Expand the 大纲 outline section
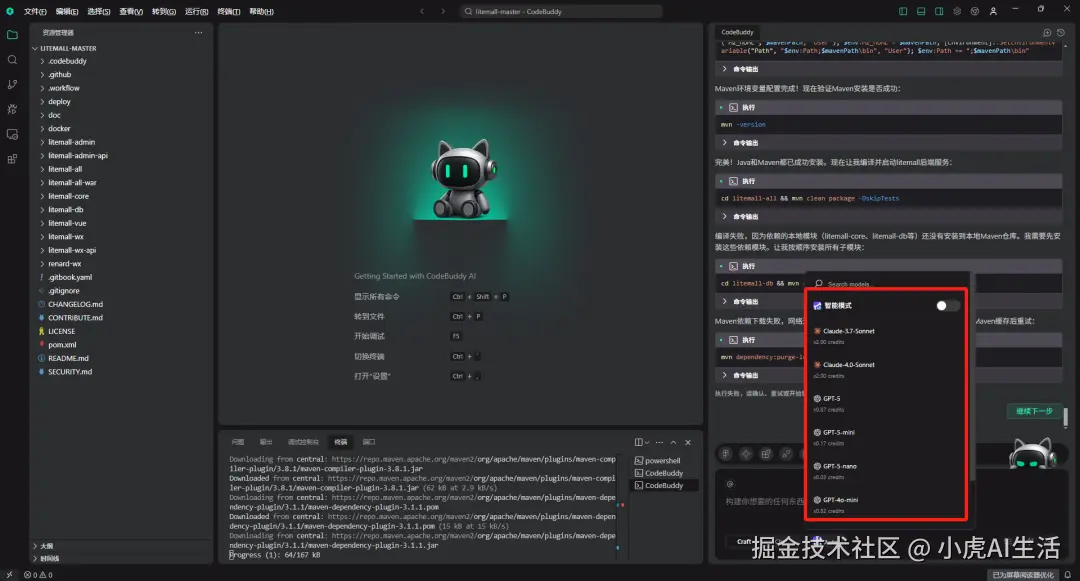Image resolution: width=1080 pixels, height=581 pixels. 121,546
